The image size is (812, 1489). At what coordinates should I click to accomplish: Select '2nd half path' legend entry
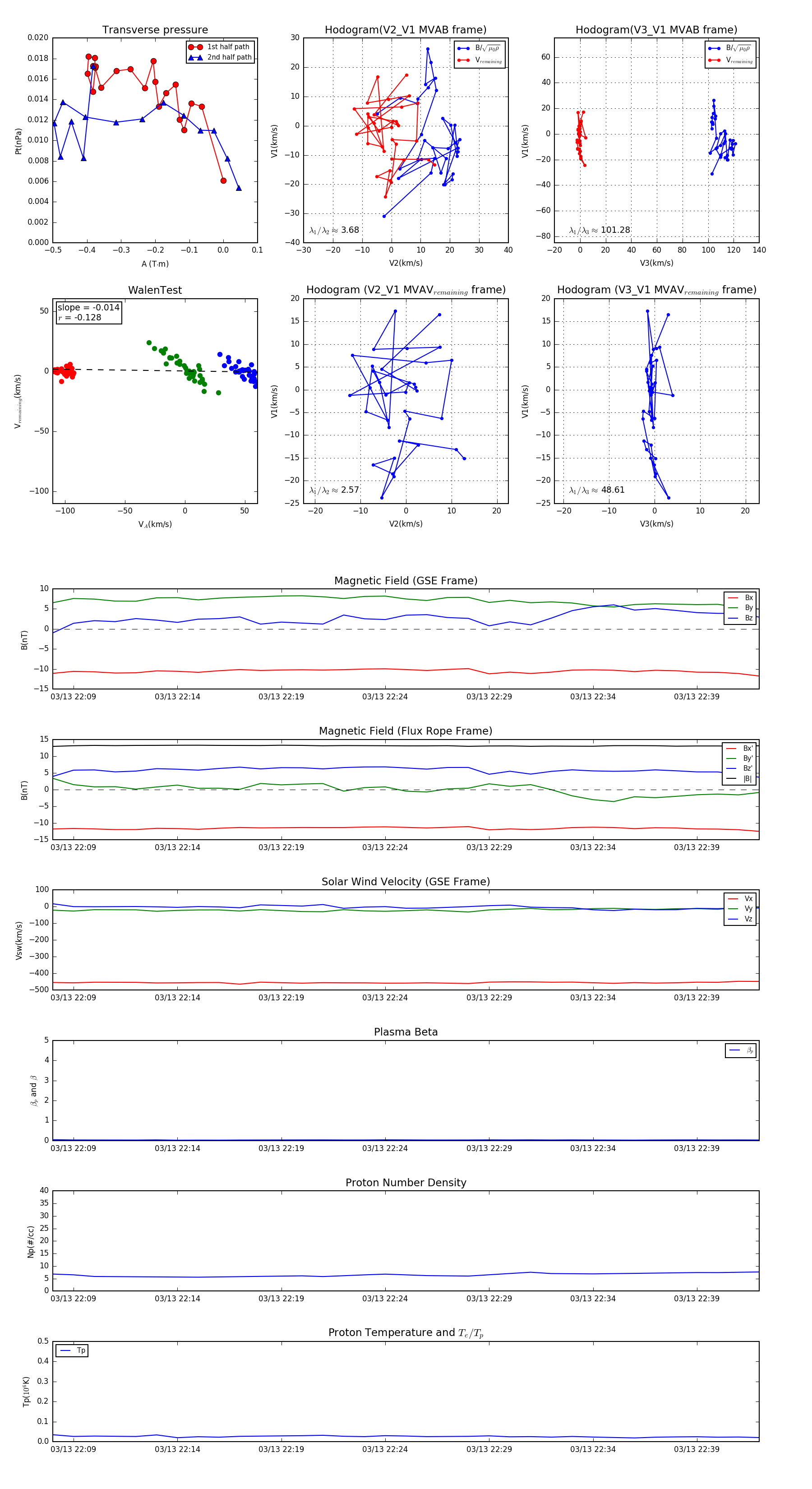220,57
